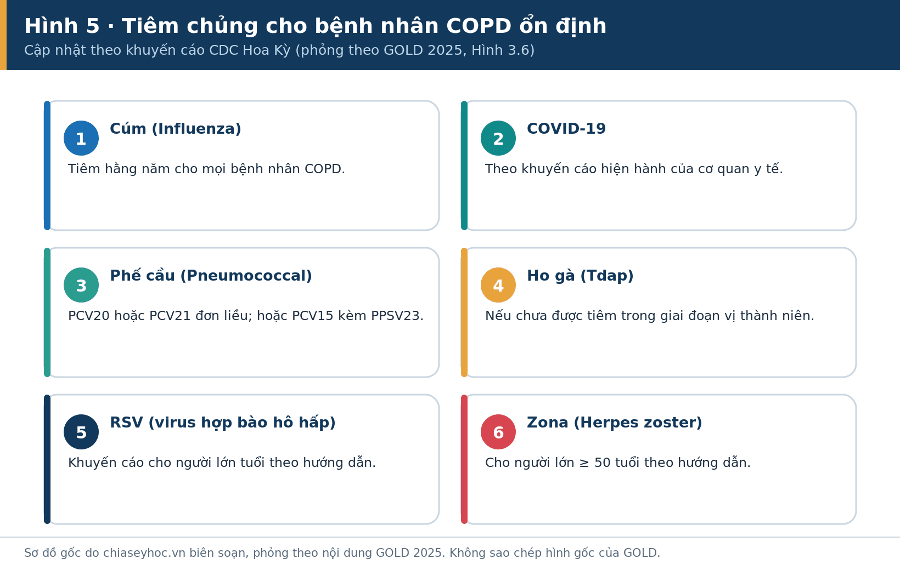Click the teal number 2 circle
Screen dimensions: 900x570
click(498, 138)
